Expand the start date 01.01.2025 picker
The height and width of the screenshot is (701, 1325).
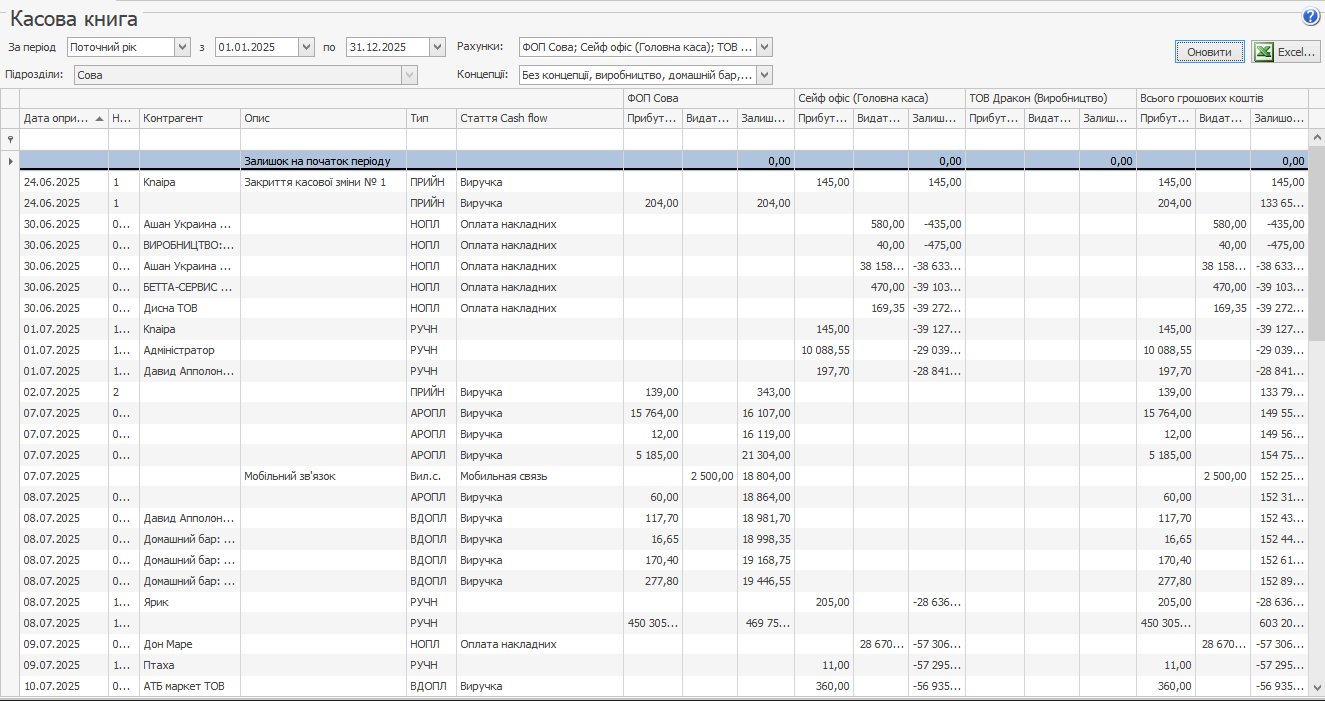coord(306,47)
